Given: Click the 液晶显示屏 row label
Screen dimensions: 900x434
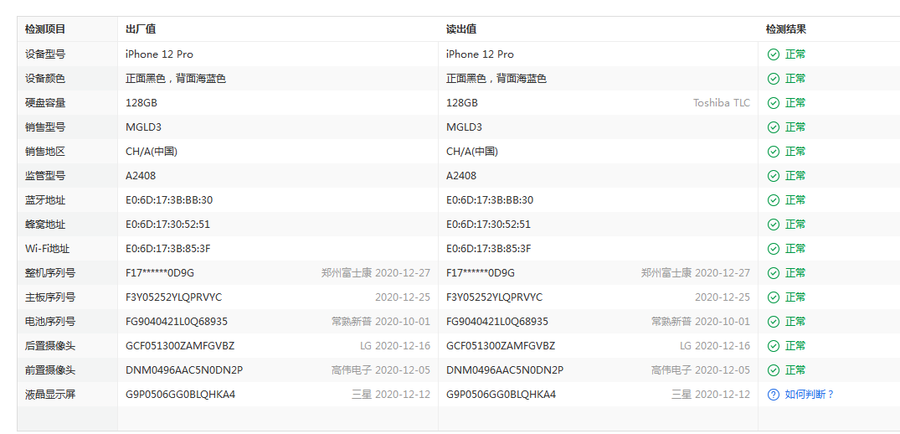Looking at the screenshot, I should pyautogui.click(x=50, y=394).
